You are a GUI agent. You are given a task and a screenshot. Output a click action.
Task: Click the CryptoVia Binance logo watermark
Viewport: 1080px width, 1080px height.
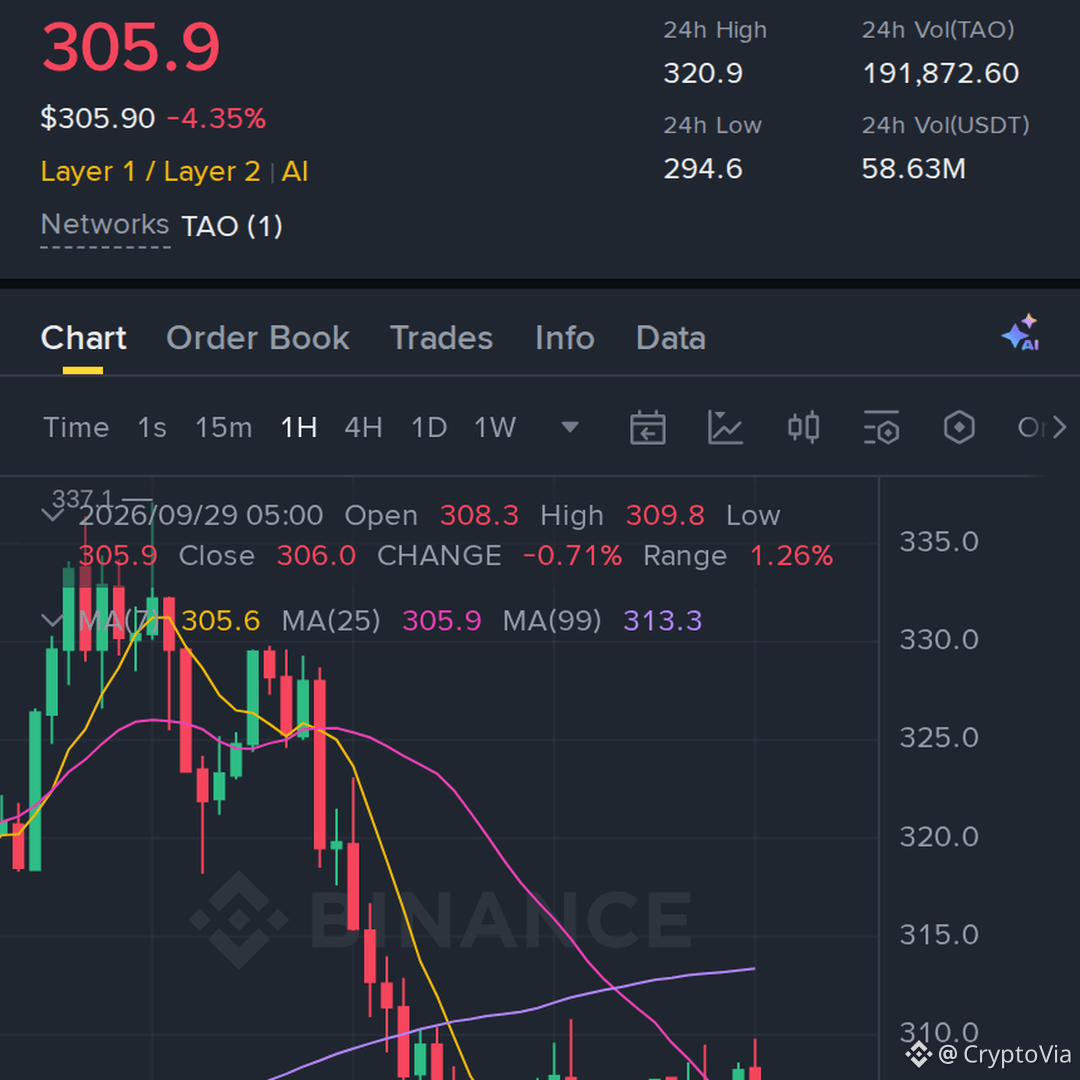(x=918, y=1054)
